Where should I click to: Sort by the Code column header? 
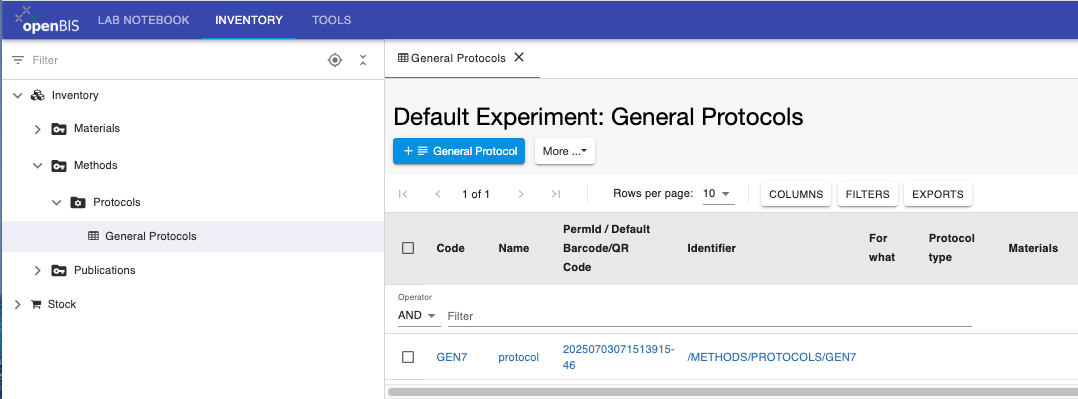[x=450, y=248]
